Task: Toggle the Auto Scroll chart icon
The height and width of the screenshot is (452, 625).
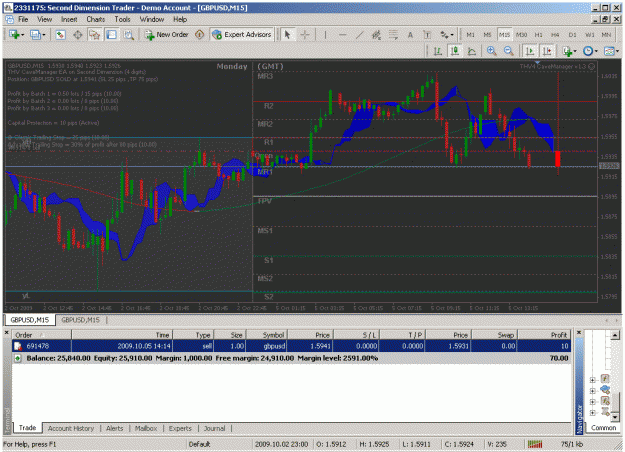Action: click(530, 51)
